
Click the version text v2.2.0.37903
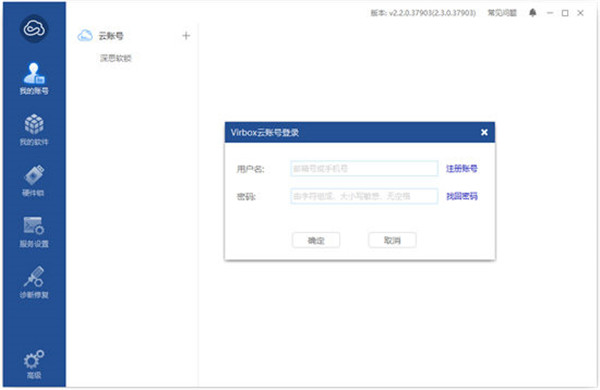pyautogui.click(x=423, y=13)
